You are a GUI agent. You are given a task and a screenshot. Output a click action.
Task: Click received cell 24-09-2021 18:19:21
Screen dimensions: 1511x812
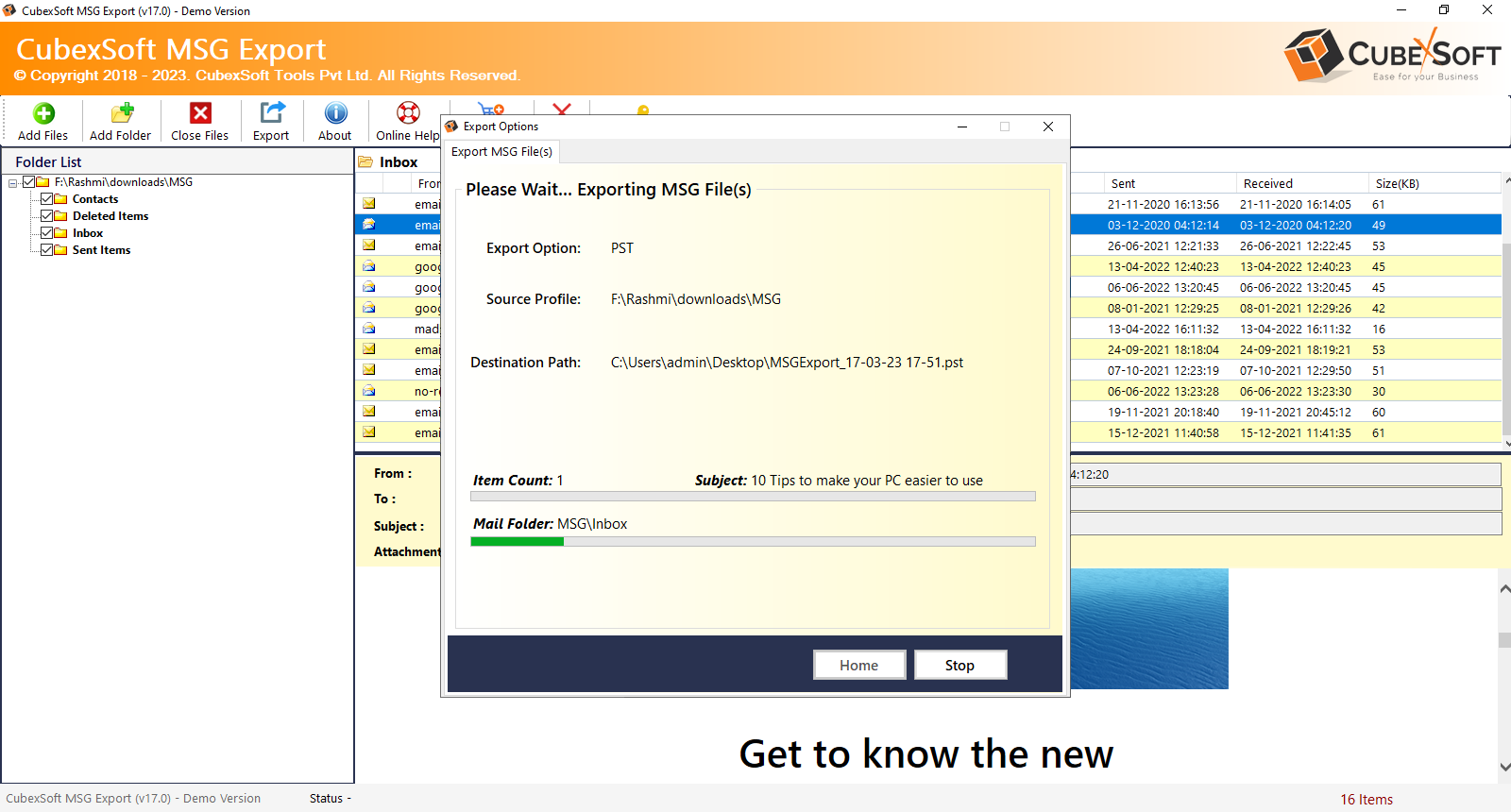click(1295, 349)
